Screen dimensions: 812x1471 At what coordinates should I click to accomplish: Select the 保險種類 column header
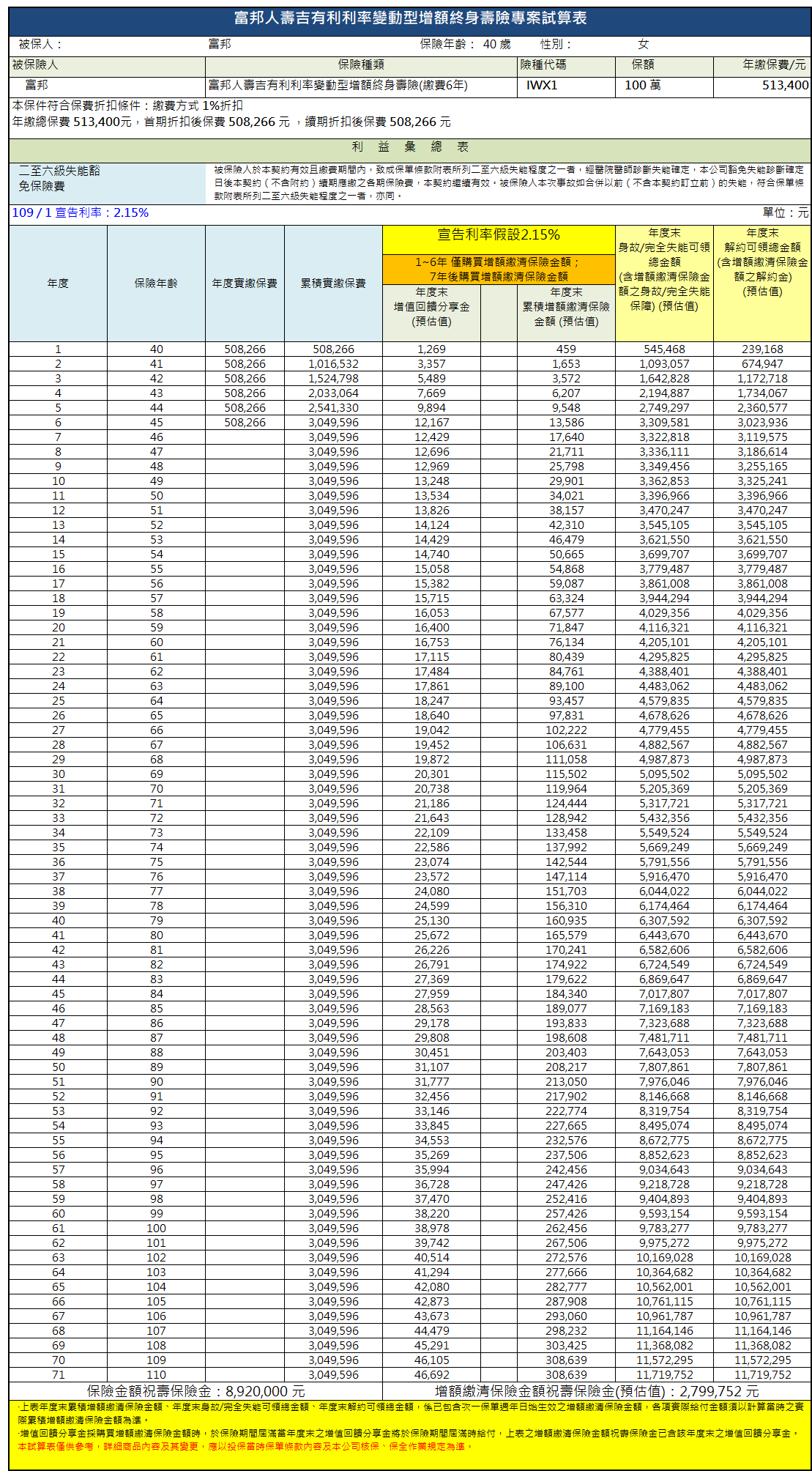pyautogui.click(x=361, y=65)
